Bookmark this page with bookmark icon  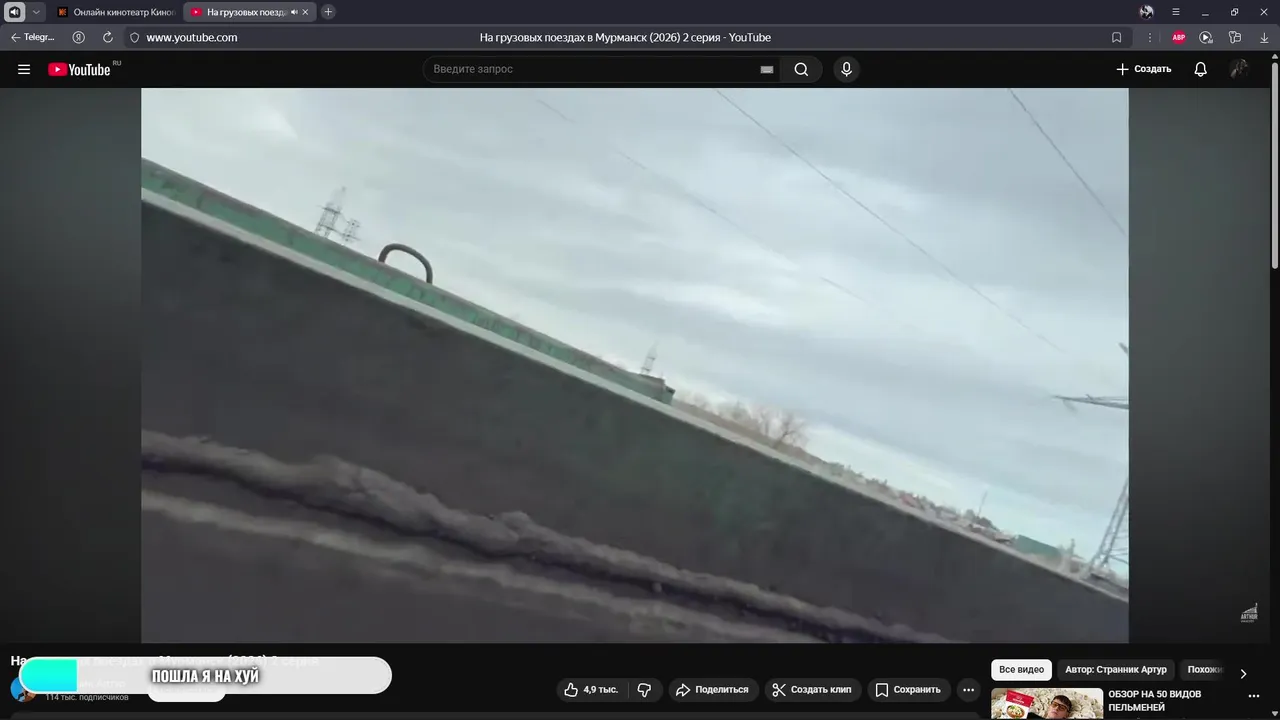coord(1117,37)
